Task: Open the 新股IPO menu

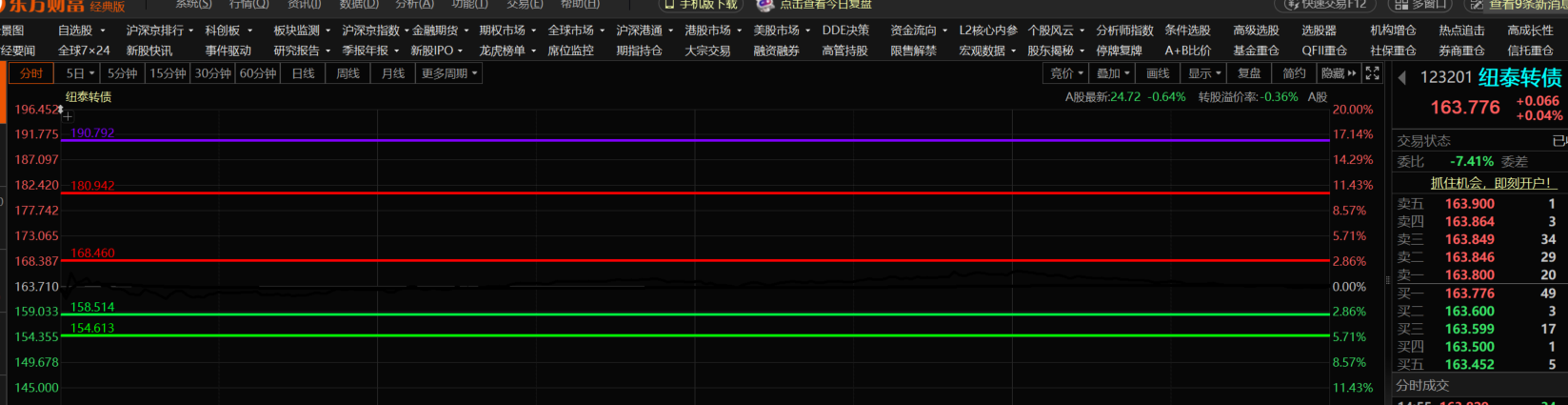Action: tap(437, 51)
